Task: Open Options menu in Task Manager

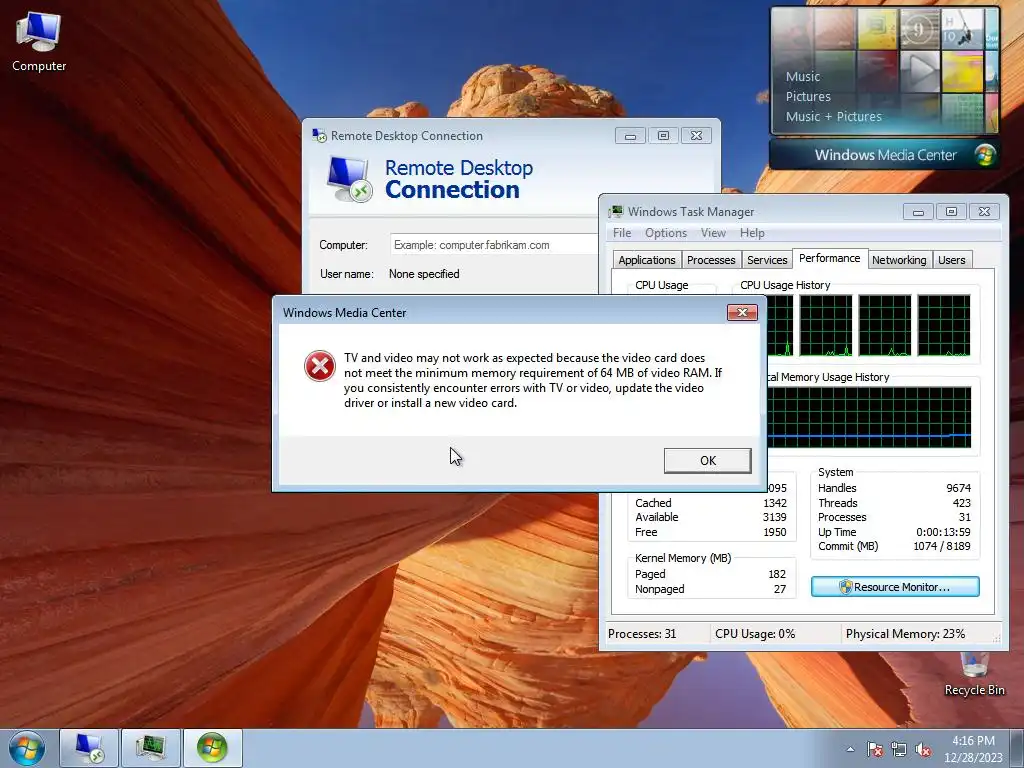Action: click(x=665, y=233)
